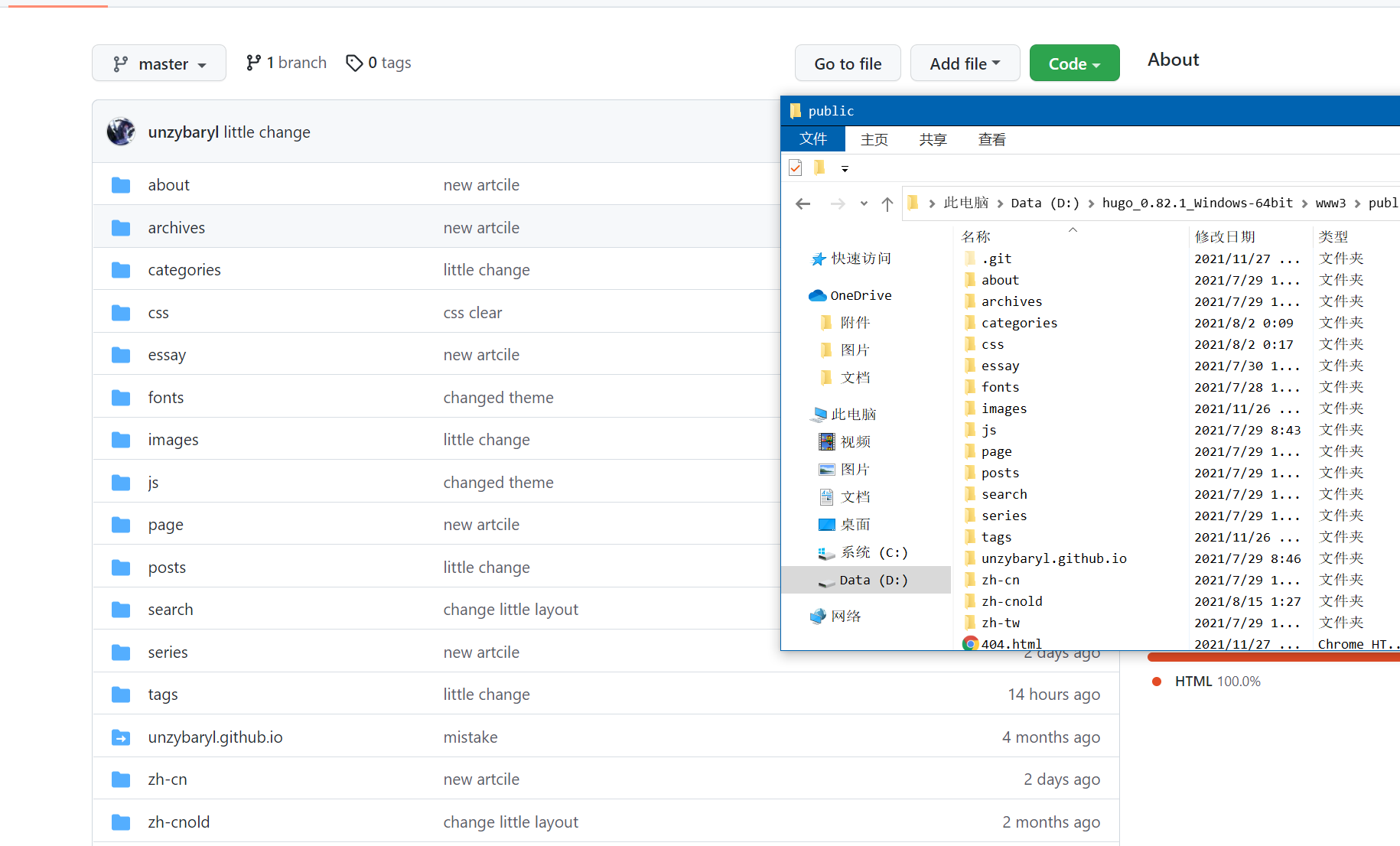Click the up-one-level arrow in Explorer
This screenshot has height=846, width=1400.
click(887, 203)
